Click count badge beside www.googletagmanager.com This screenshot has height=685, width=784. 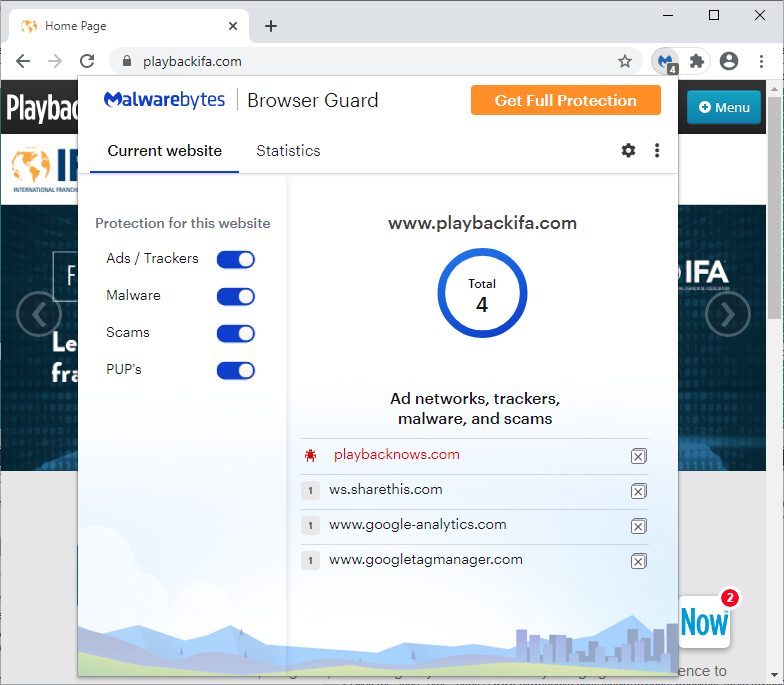coord(310,560)
